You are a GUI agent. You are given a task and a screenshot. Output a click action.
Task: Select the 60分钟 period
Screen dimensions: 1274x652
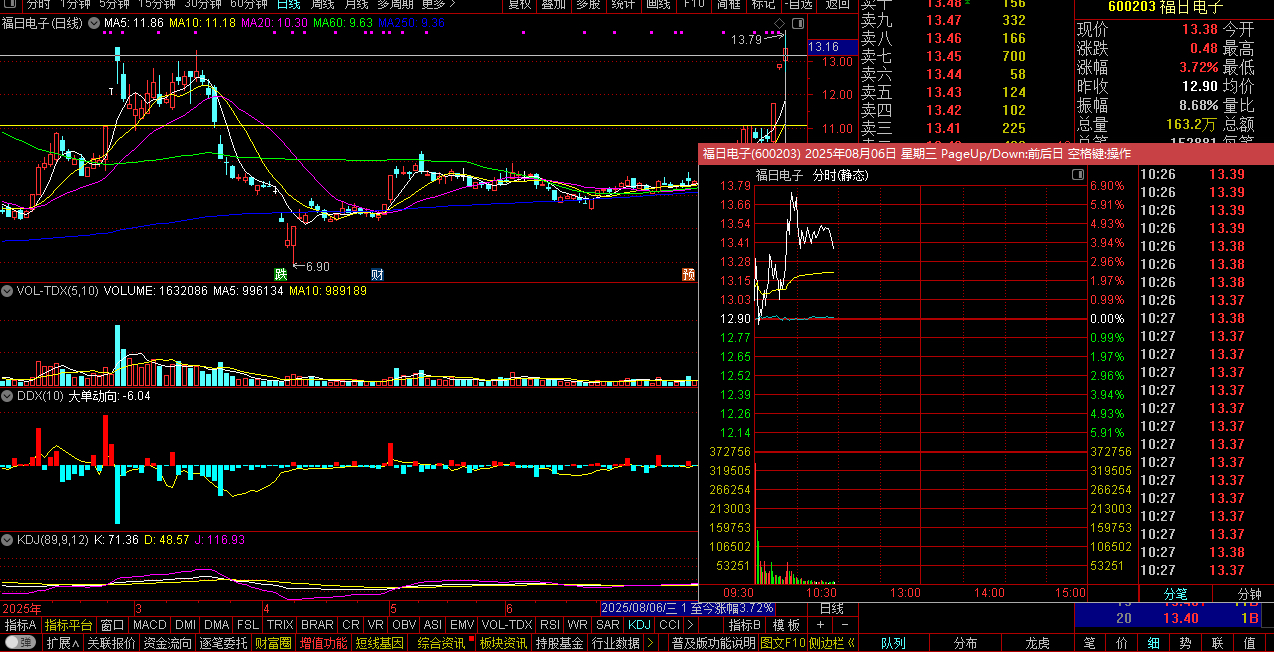coord(249,4)
